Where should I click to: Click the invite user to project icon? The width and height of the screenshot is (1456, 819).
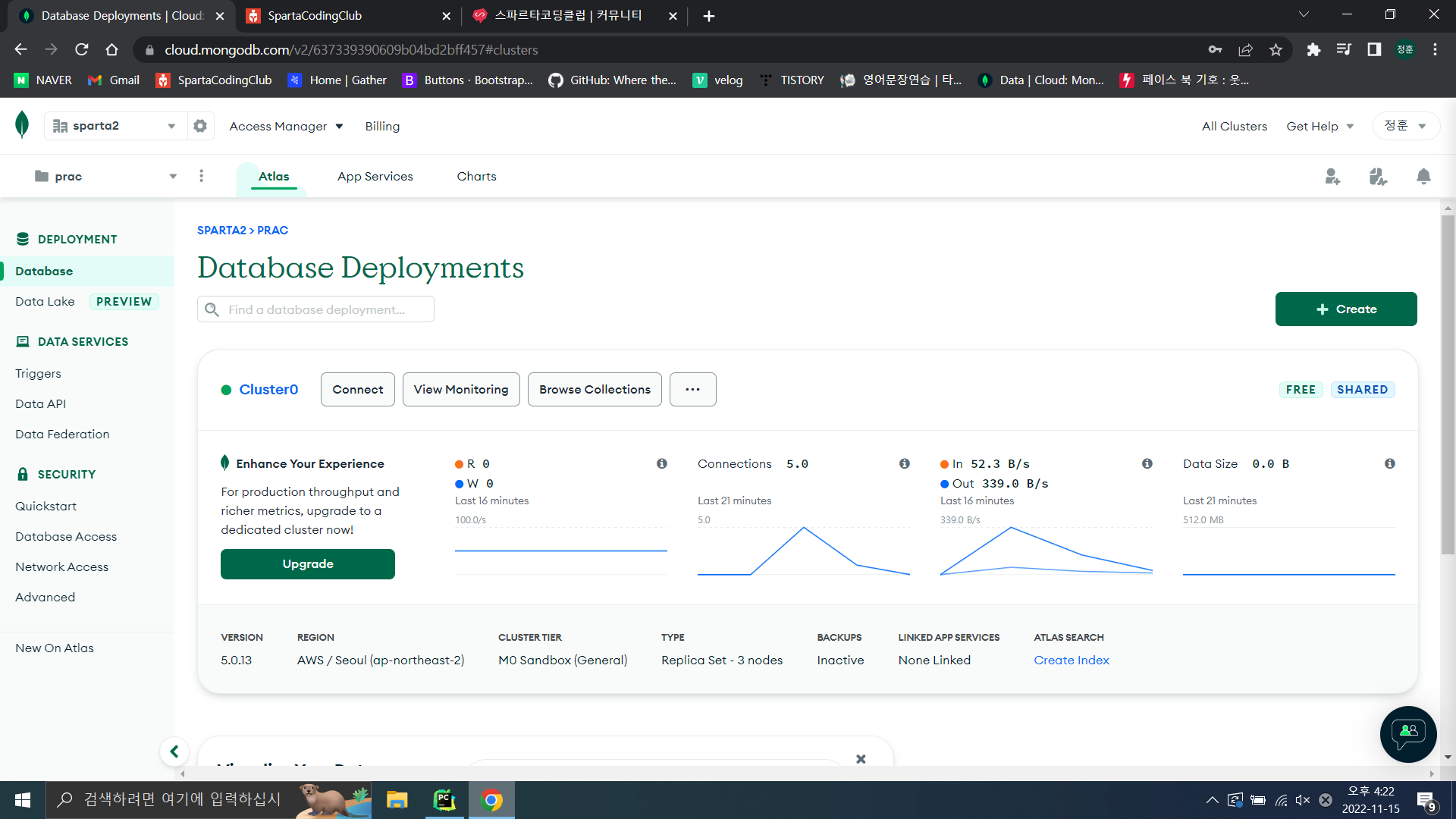[1332, 177]
